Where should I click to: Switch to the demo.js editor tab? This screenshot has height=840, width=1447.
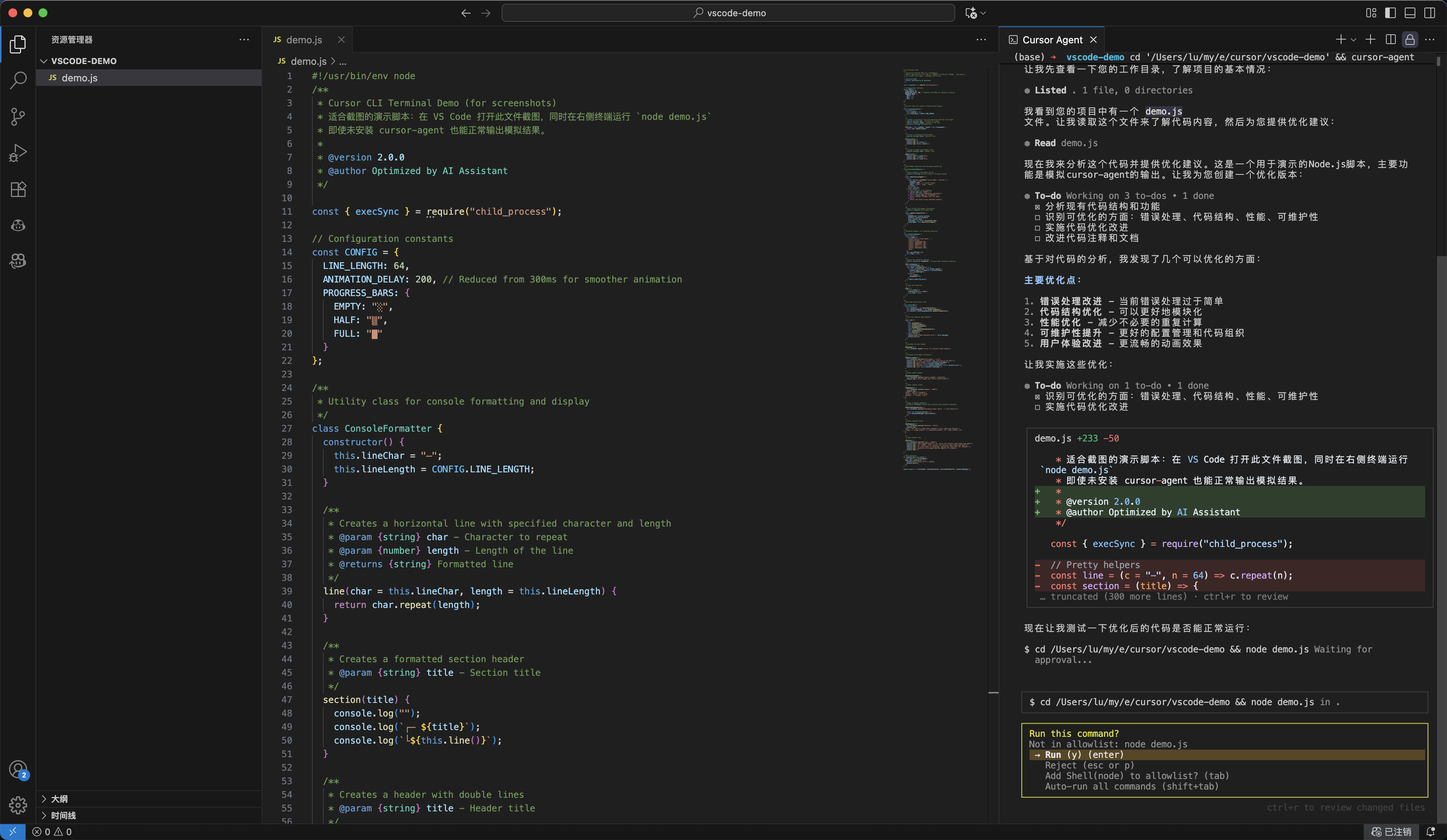(304, 40)
